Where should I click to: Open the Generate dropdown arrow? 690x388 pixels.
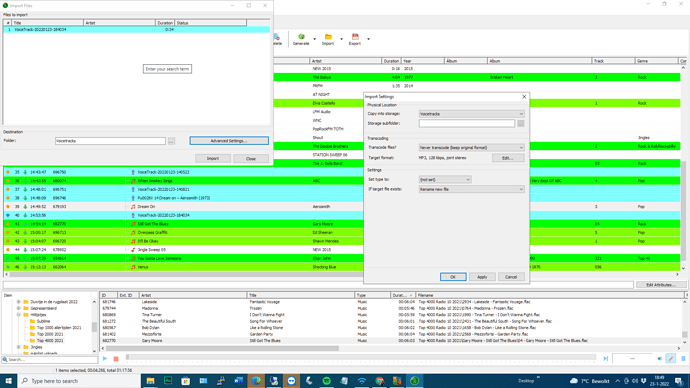click(x=314, y=39)
